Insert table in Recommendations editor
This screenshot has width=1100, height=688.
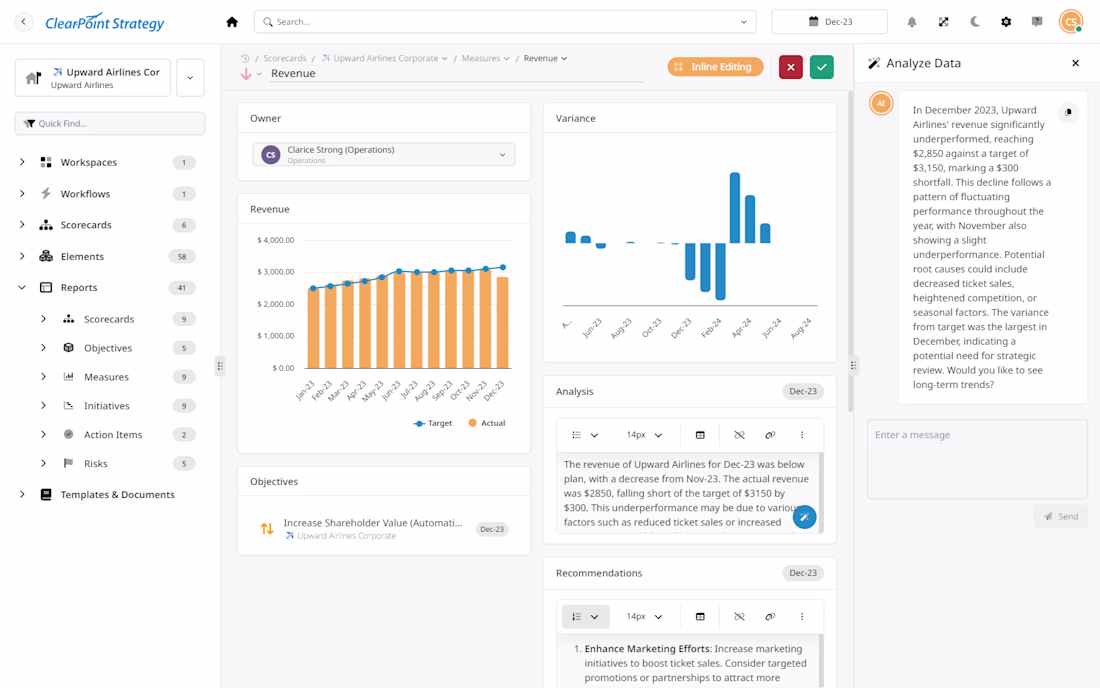click(700, 616)
